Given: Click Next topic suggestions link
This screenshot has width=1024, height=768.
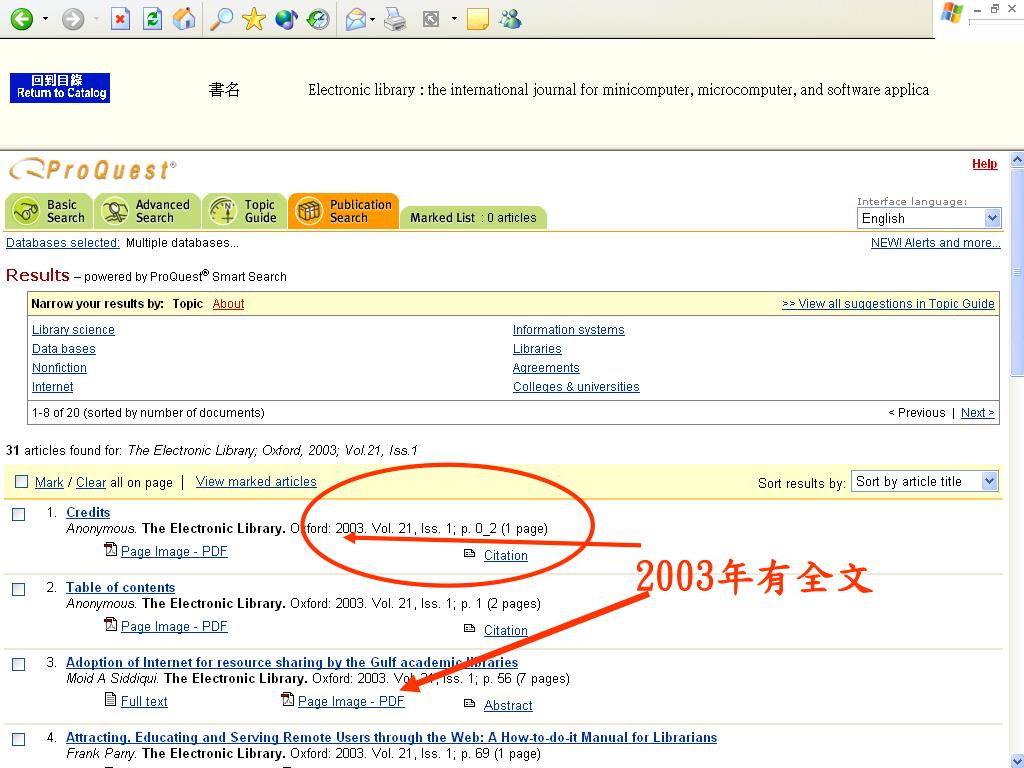Looking at the screenshot, I should click(978, 413).
